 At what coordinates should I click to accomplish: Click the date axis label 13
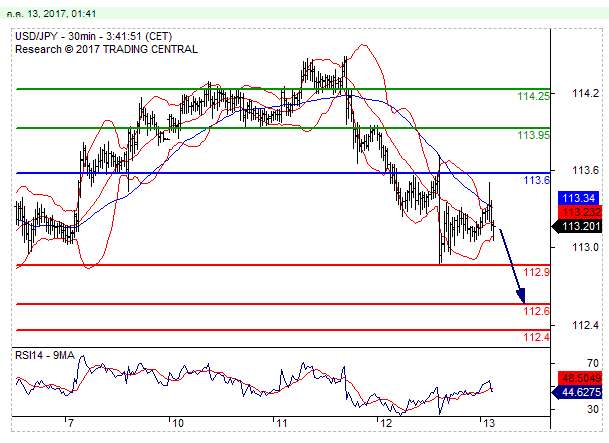tap(489, 423)
